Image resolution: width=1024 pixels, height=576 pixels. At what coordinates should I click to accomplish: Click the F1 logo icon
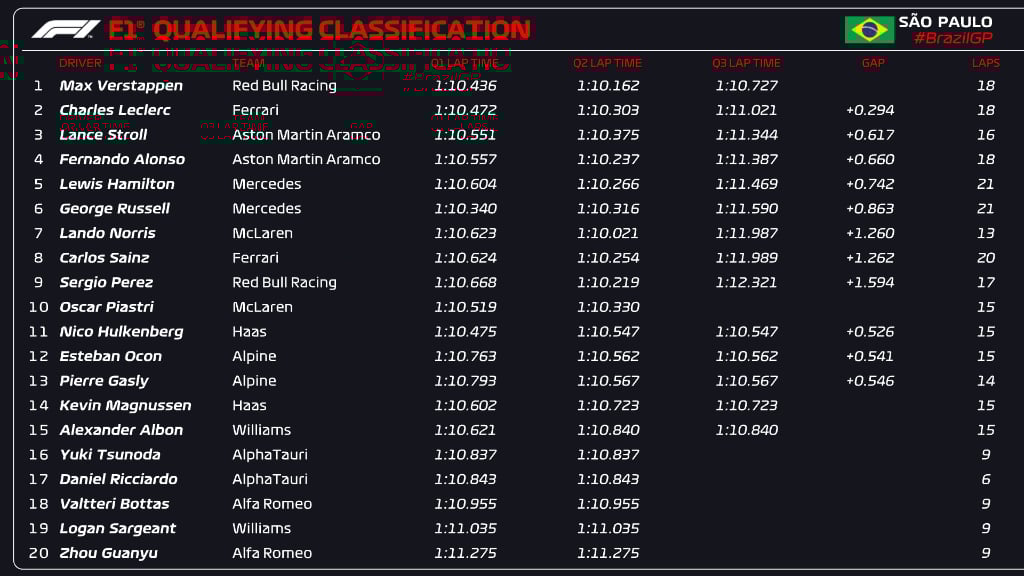click(66, 29)
